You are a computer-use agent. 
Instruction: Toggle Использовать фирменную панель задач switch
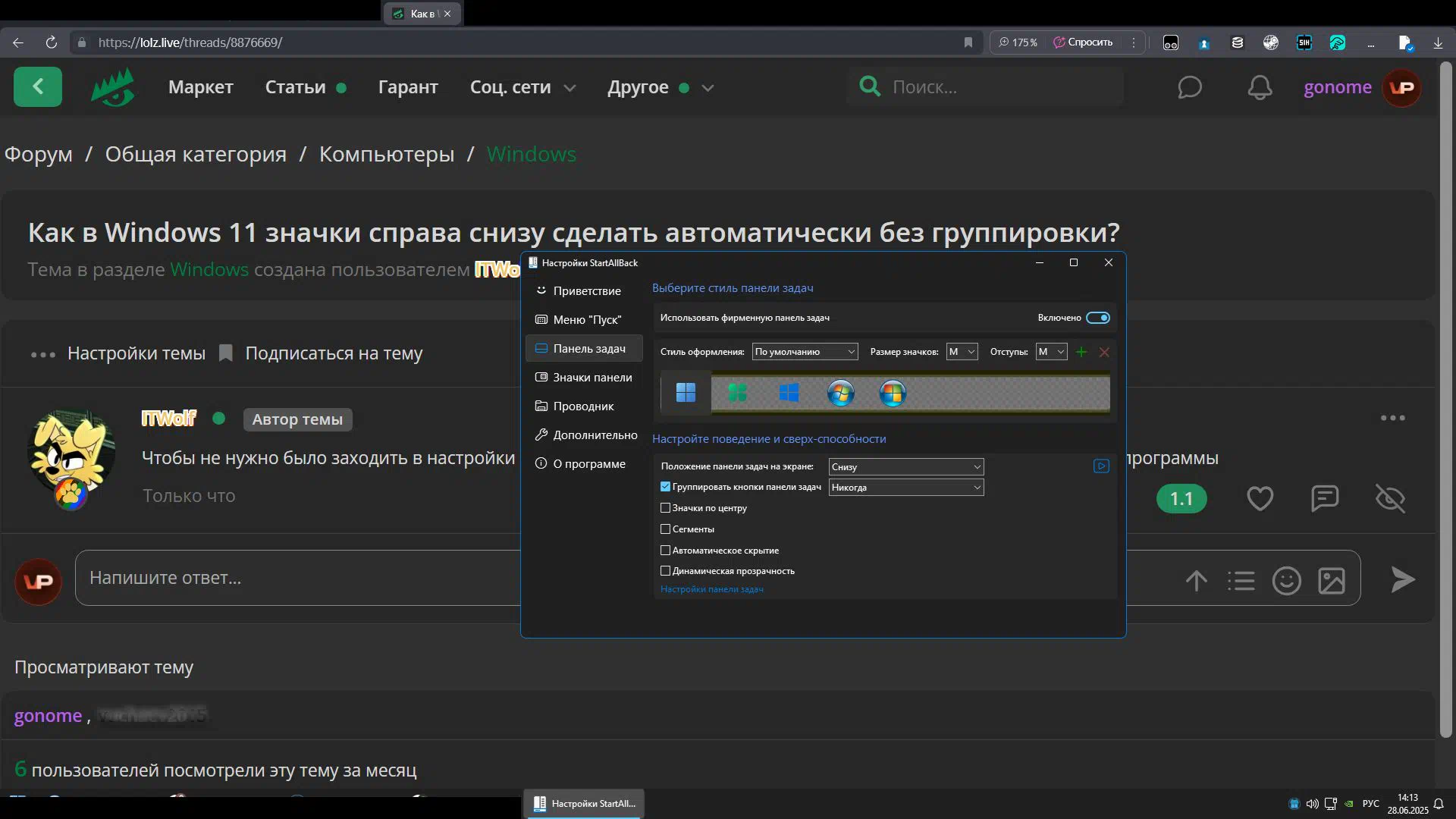(x=1097, y=318)
